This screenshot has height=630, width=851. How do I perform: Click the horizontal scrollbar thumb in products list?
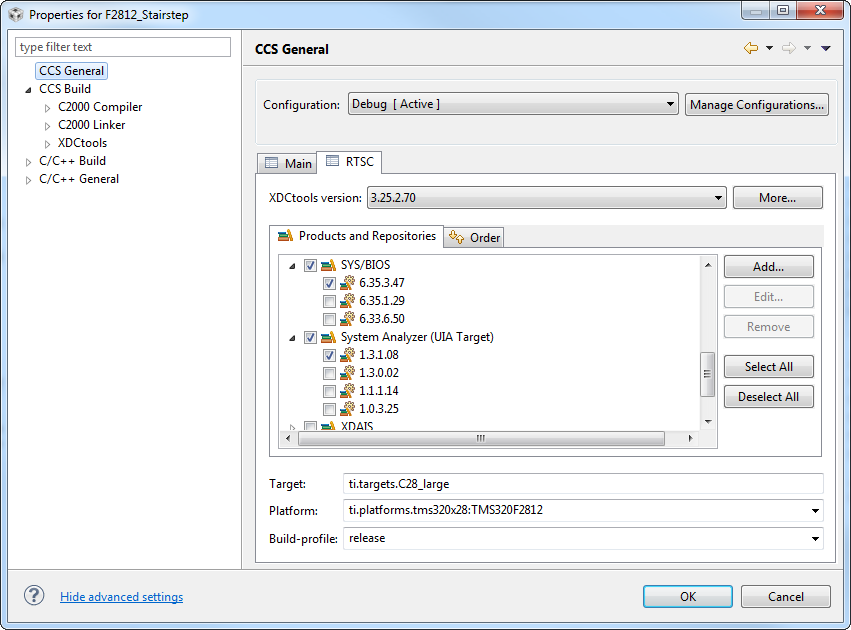click(x=481, y=438)
